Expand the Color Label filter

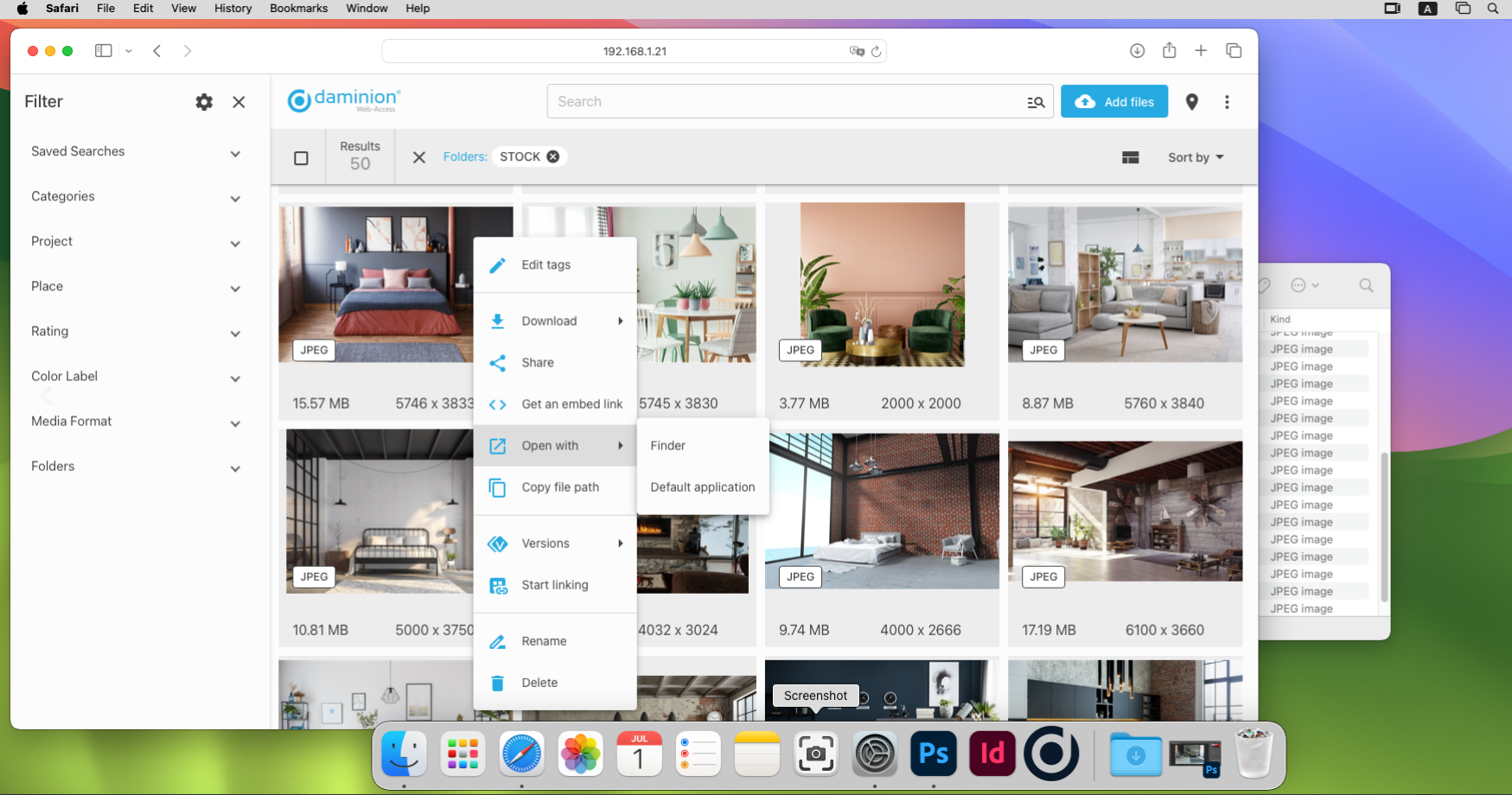click(235, 378)
